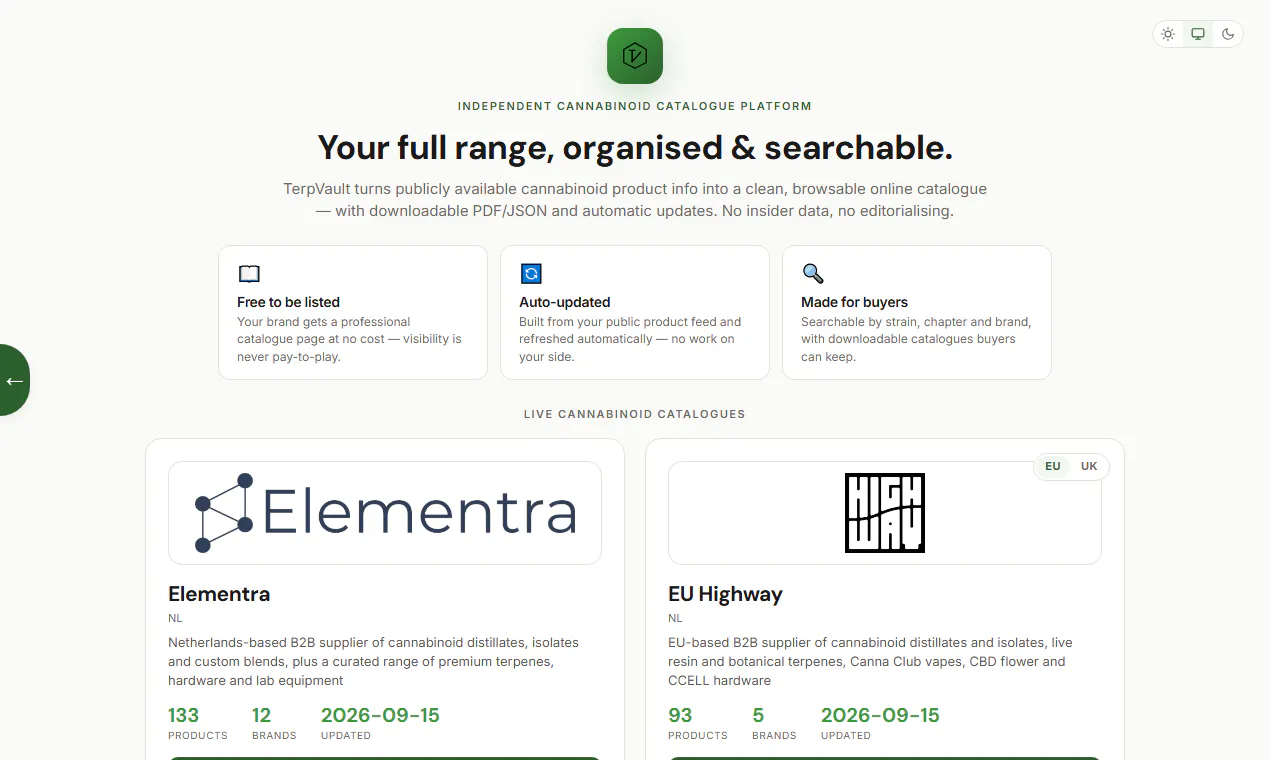Click Elementra's 133 products count

(x=184, y=715)
